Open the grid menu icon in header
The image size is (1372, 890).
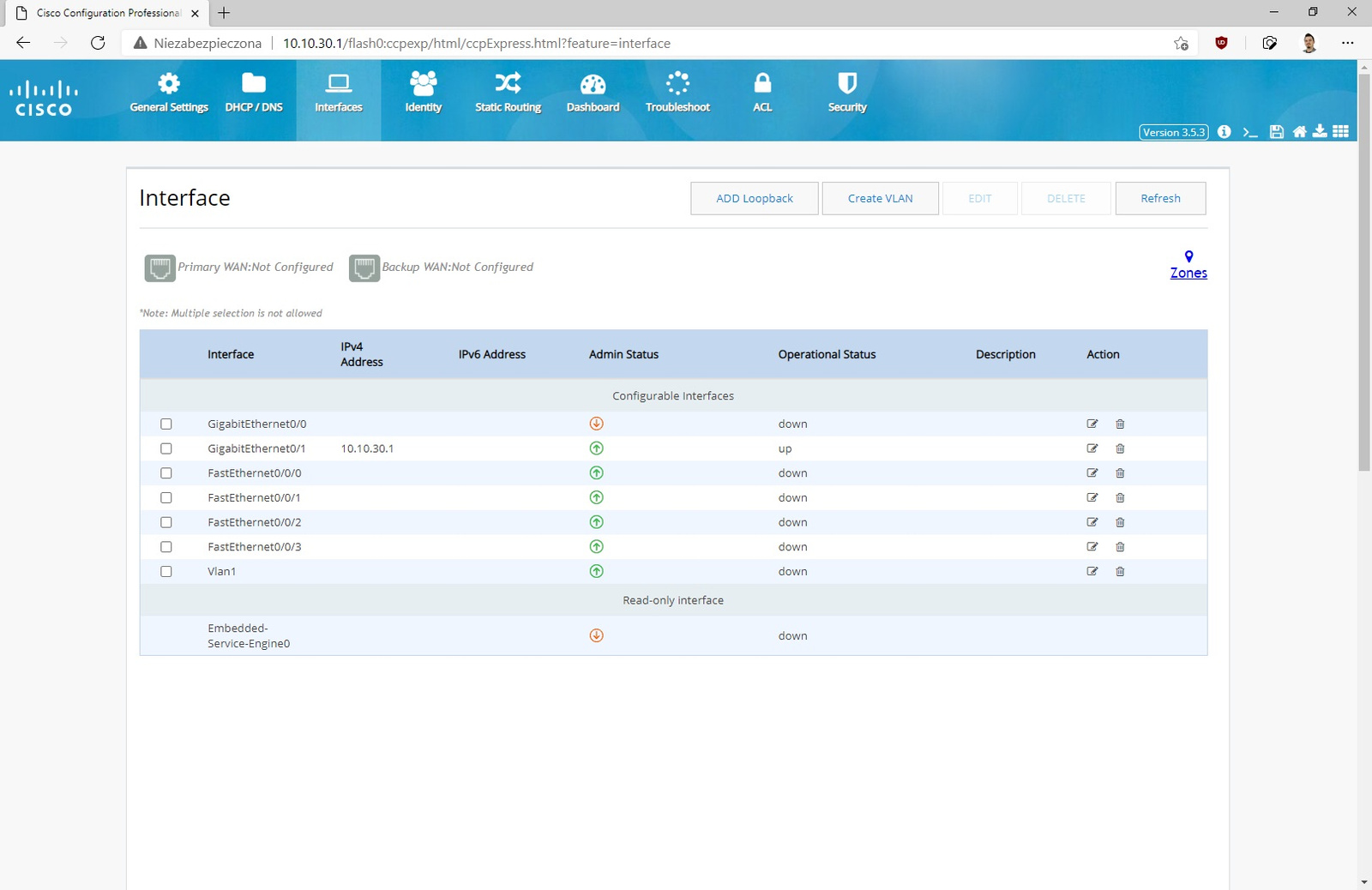1341,132
